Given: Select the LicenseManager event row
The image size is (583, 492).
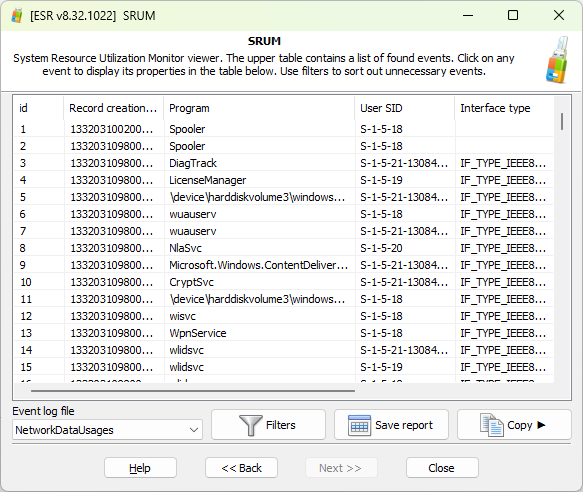Looking at the screenshot, I should [x=283, y=180].
